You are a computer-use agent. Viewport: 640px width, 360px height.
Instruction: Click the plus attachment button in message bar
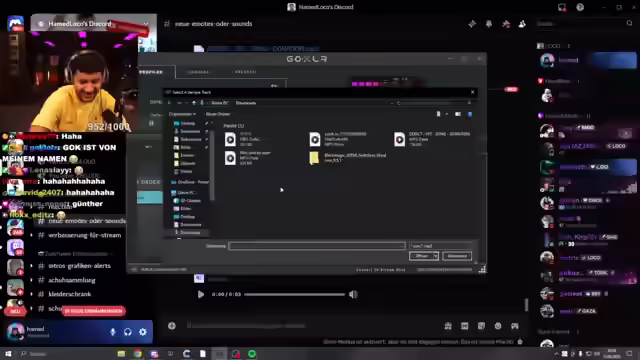click(x=172, y=326)
